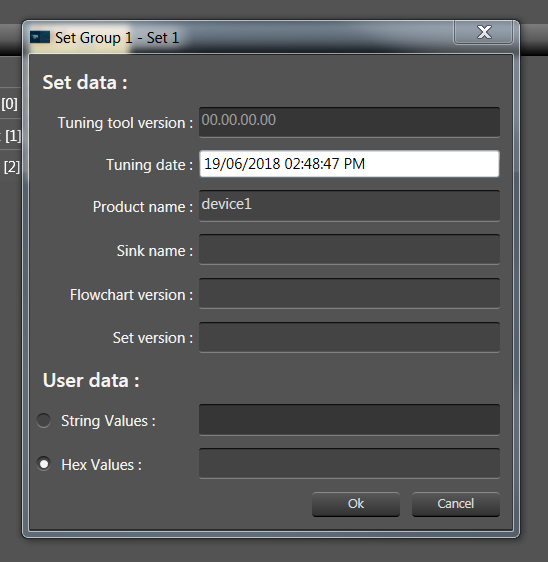Click the dialog title bar app icon
Image resolution: width=548 pixels, height=562 pixels.
[40, 37]
